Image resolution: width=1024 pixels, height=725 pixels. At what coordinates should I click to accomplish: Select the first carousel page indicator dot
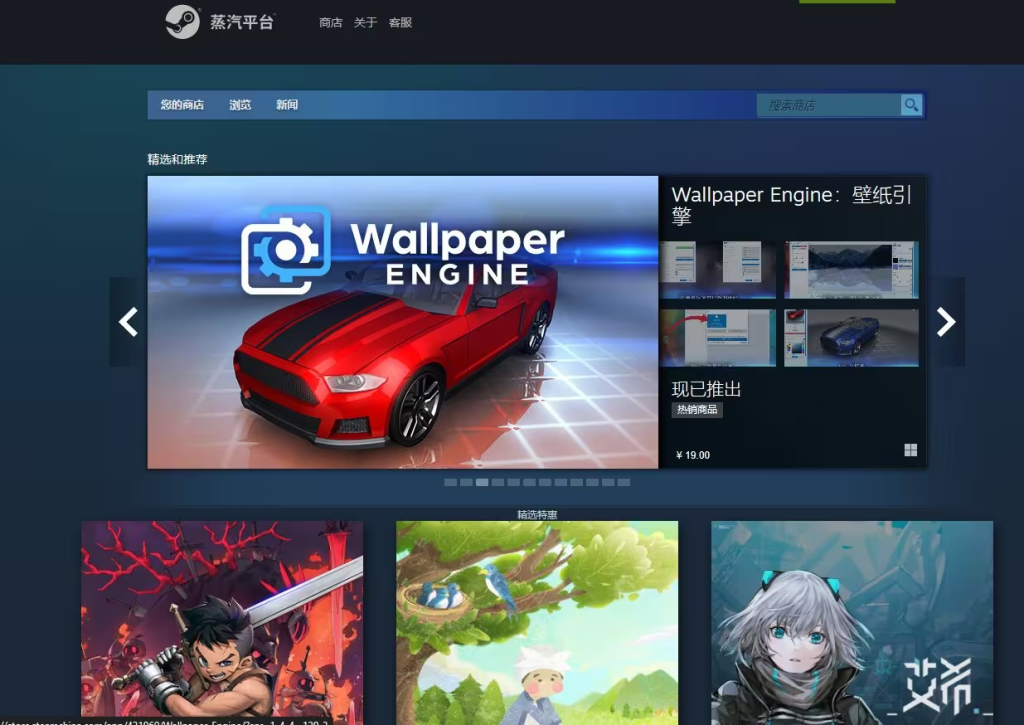coord(450,482)
